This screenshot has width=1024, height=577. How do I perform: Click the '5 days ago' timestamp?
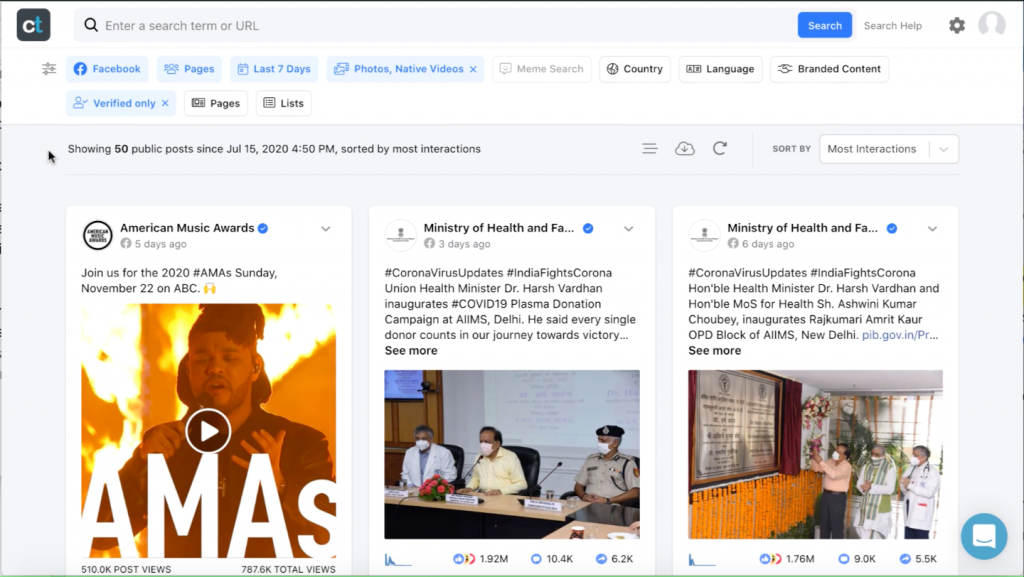click(x=161, y=244)
